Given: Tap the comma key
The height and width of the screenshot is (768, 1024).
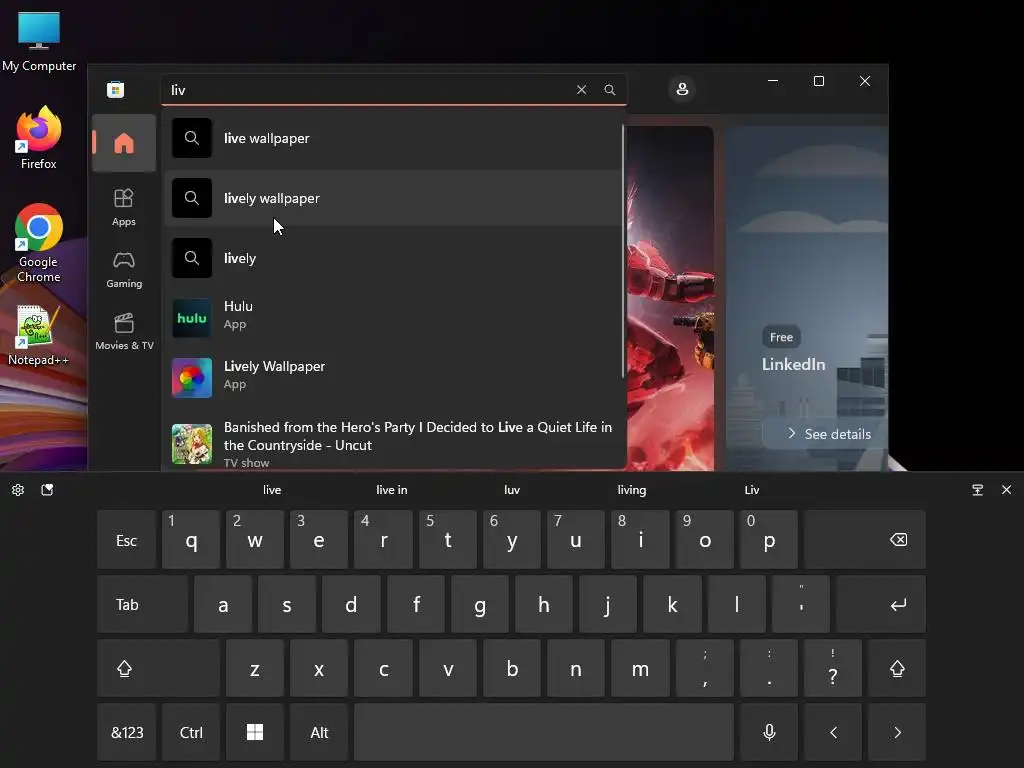Looking at the screenshot, I should [705, 668].
